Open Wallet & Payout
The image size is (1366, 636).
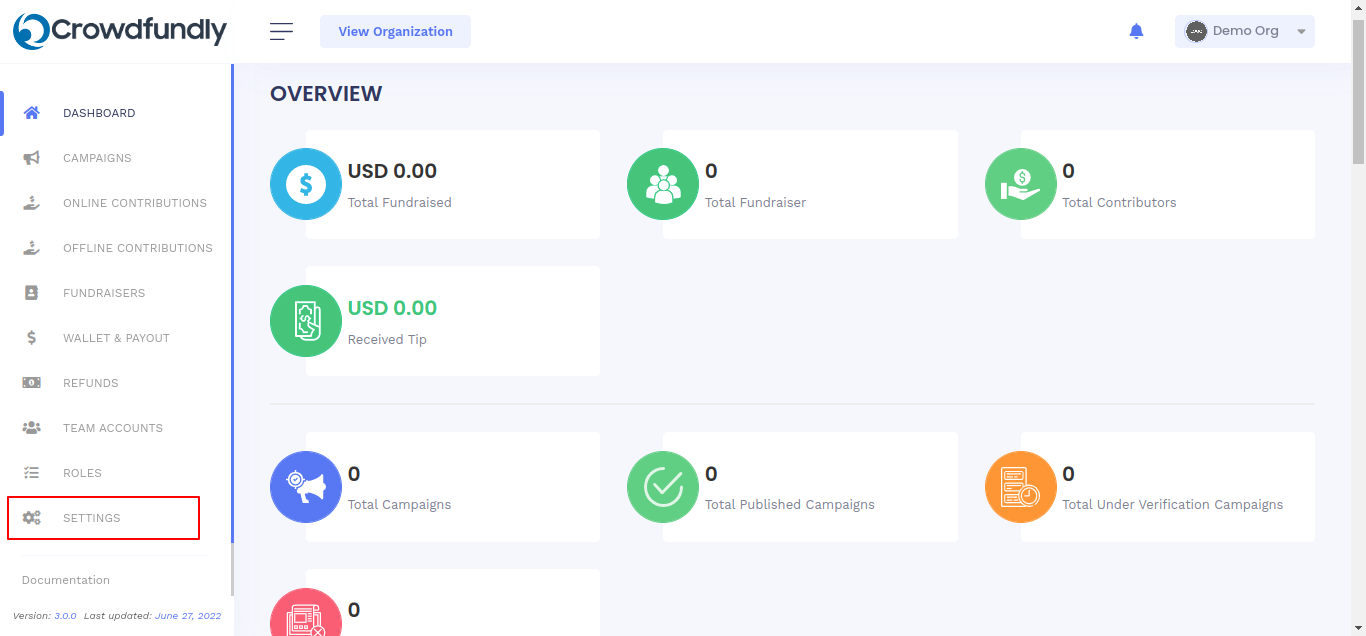116,338
